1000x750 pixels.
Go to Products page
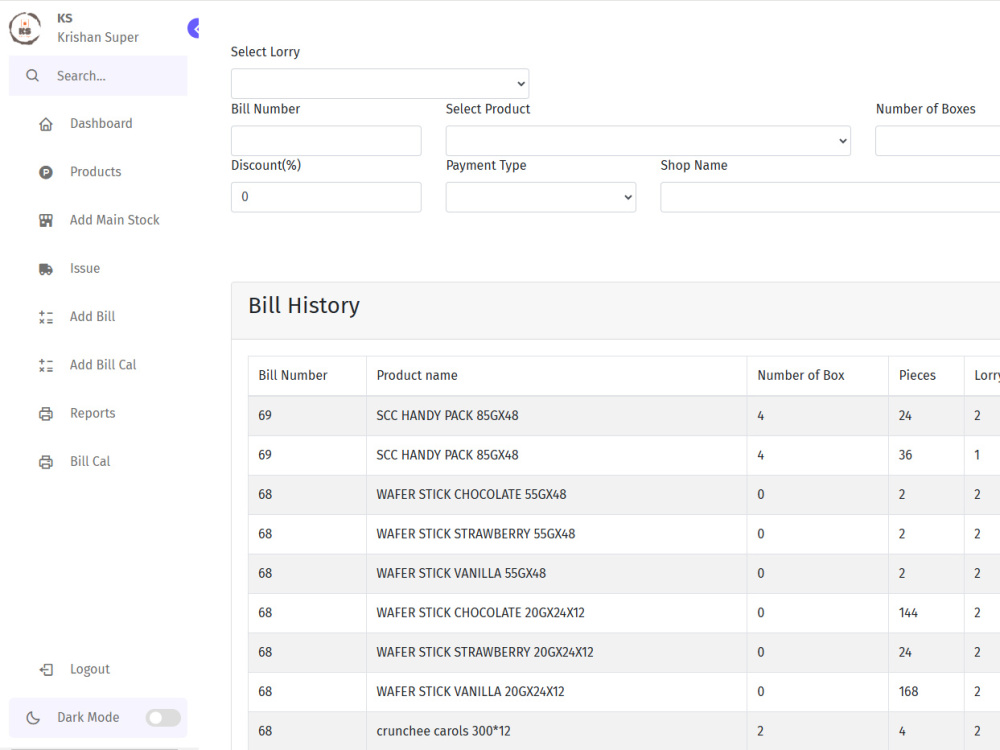click(98, 172)
